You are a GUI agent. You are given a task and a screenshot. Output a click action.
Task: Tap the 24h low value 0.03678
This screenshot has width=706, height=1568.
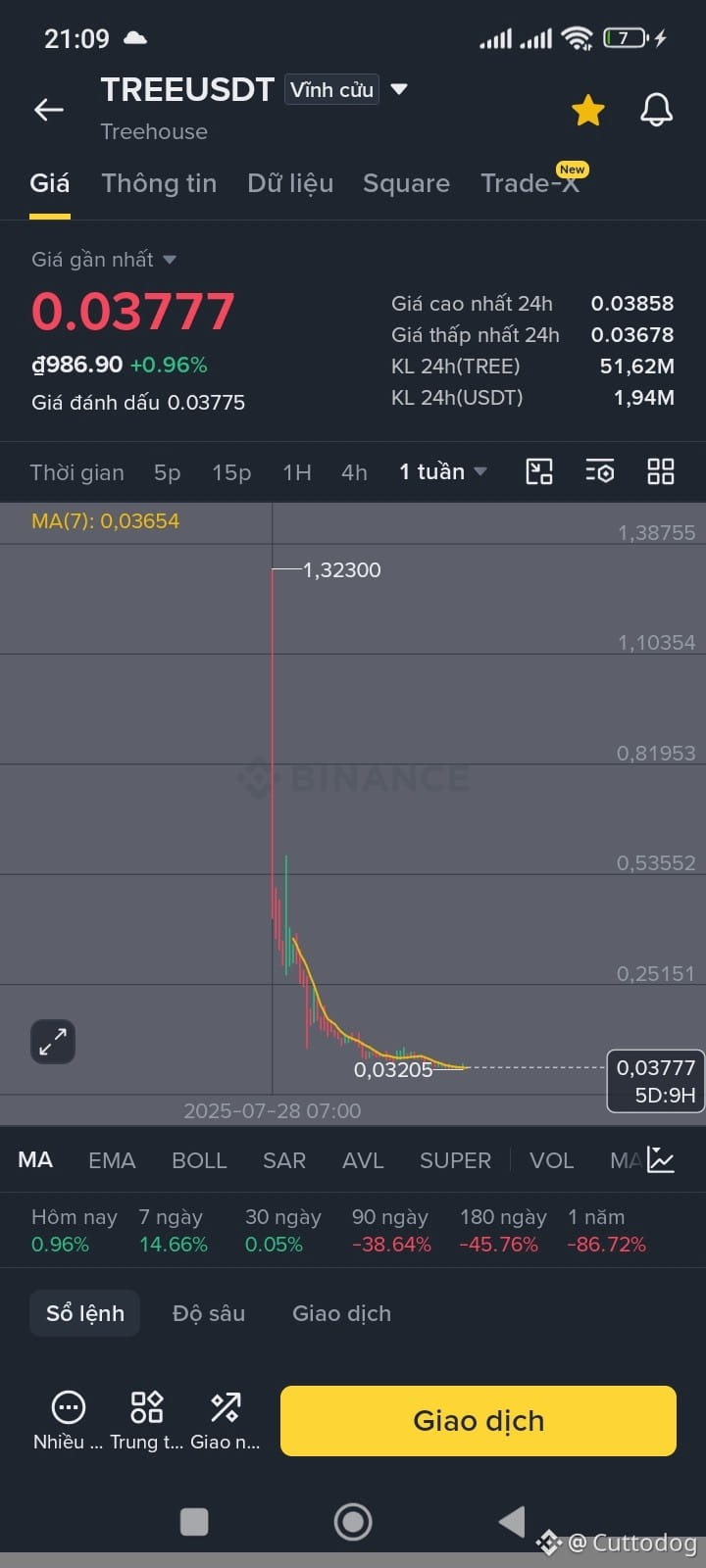click(632, 335)
